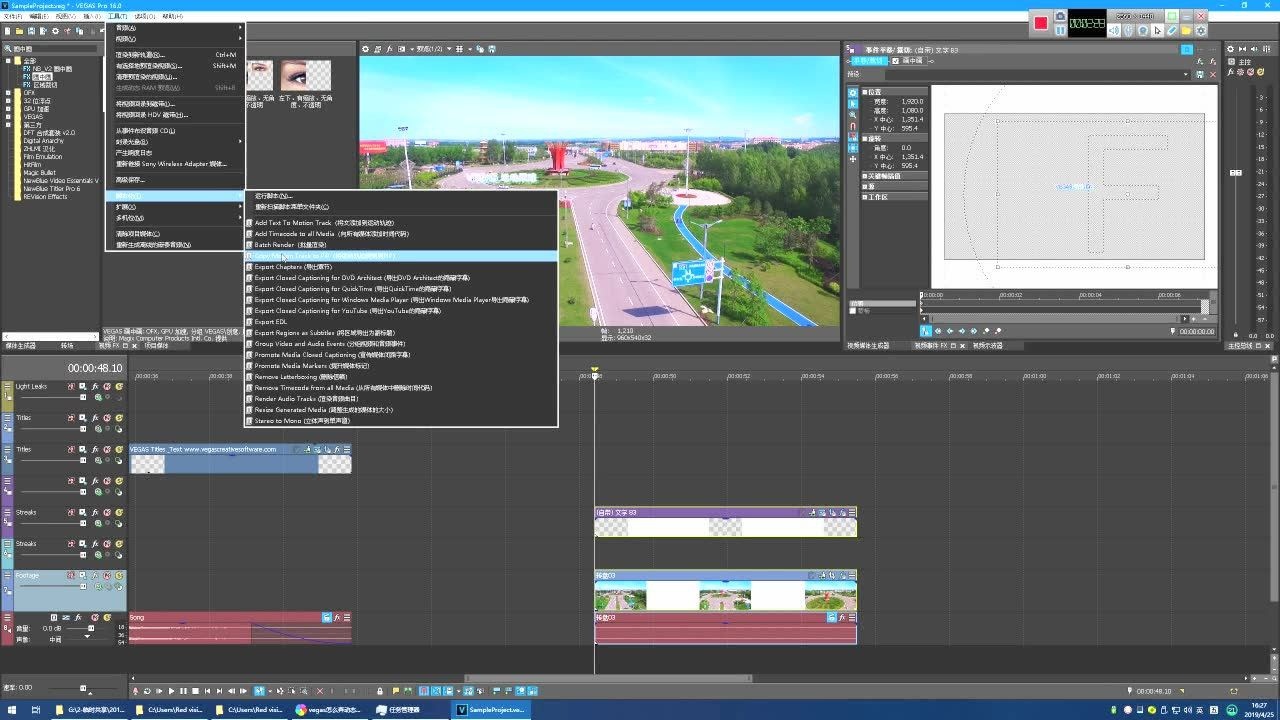Screen dimensions: 1280x720
Task: Select REVision Effects in plugin tree
Action: (46, 196)
